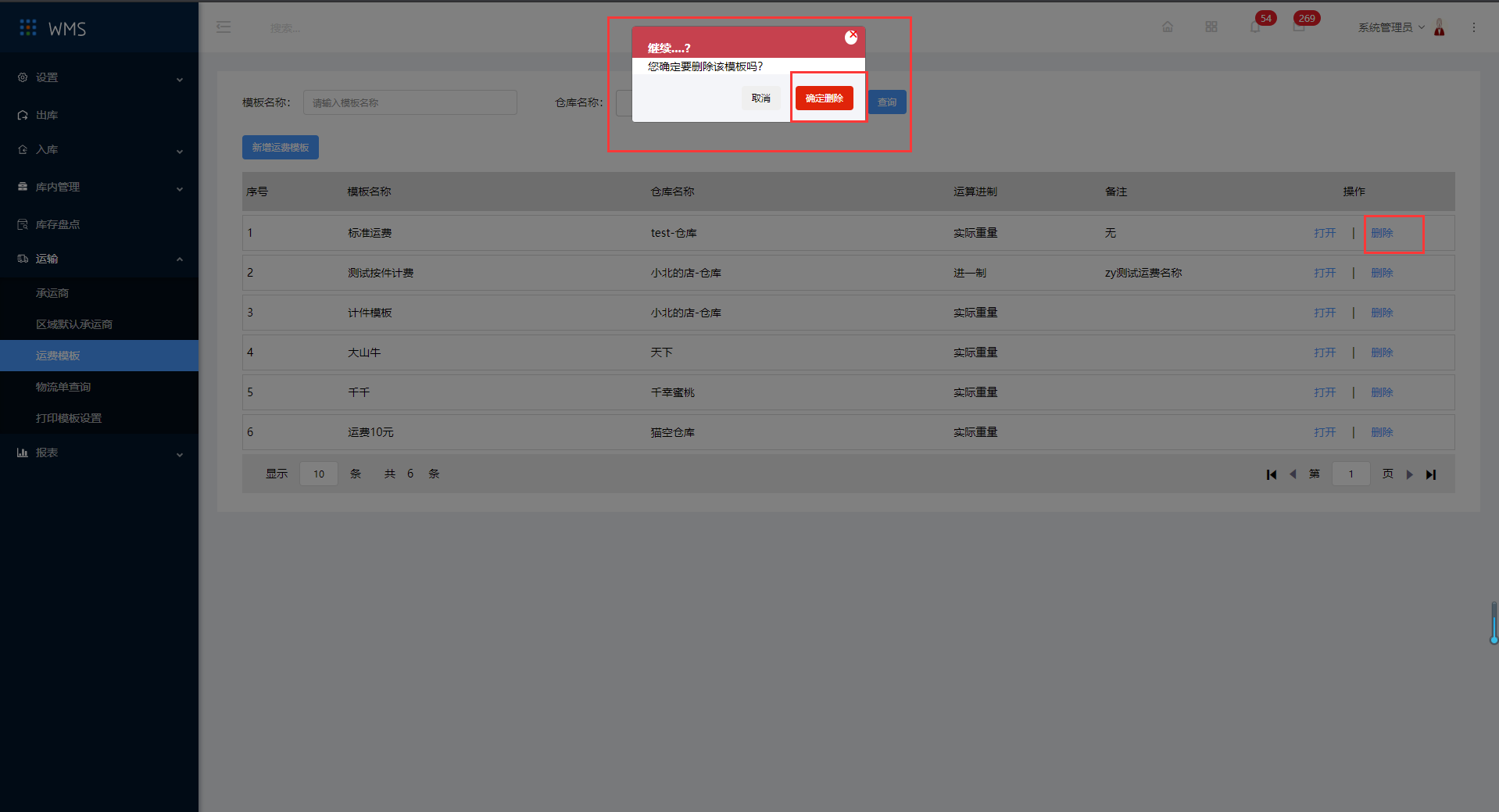The image size is (1499, 812).
Task: Open 物流单查询 submenu item
Action: 99,387
